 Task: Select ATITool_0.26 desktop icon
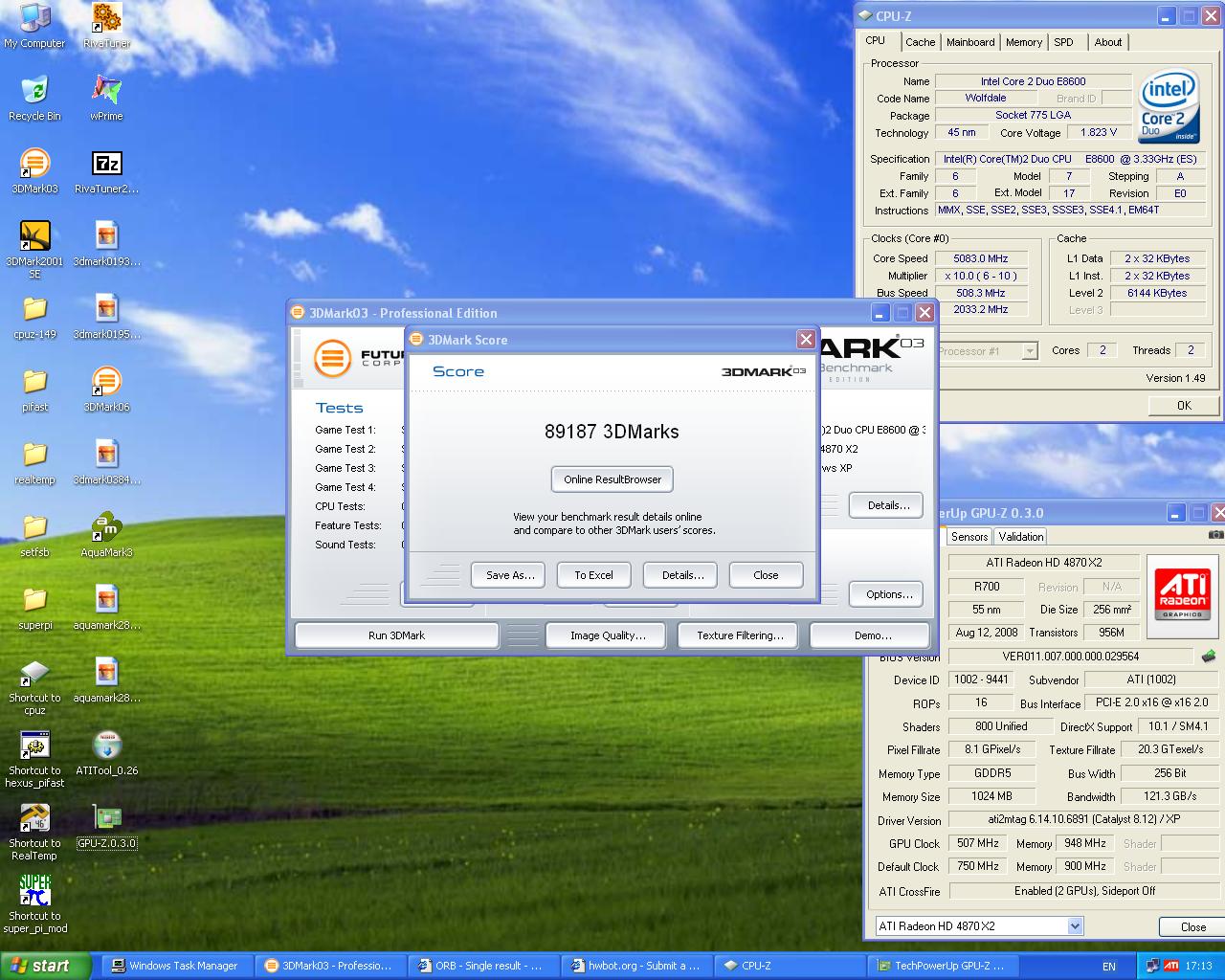(106, 753)
